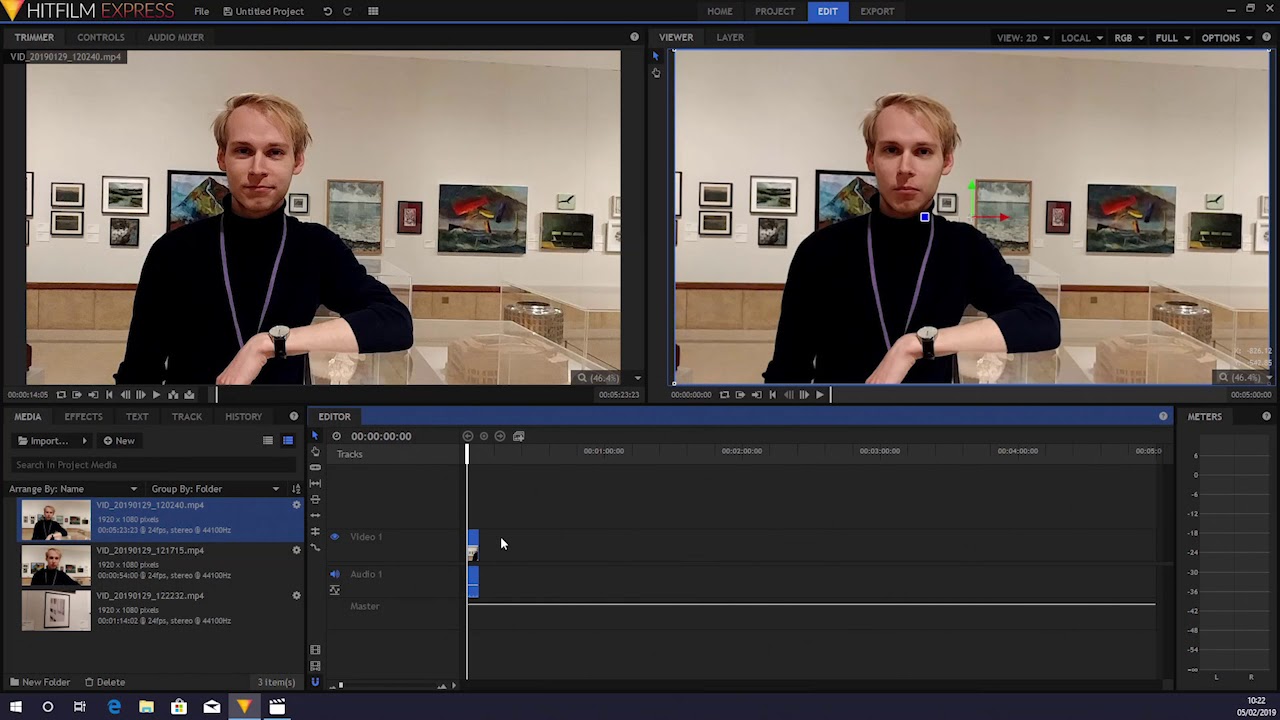Select the Slice tool in editor toolbar

coord(315,467)
